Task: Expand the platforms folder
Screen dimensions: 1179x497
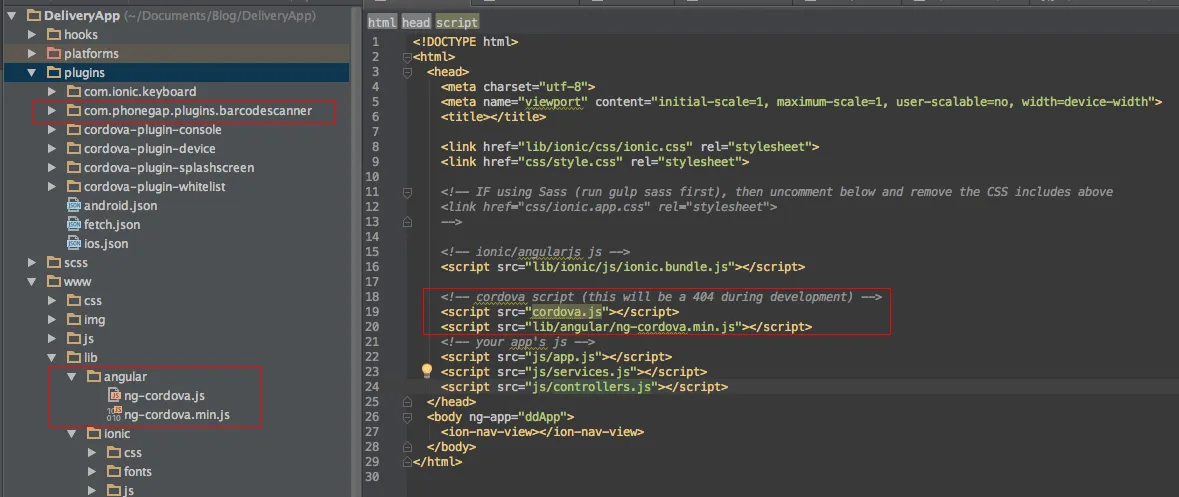Action: point(32,54)
